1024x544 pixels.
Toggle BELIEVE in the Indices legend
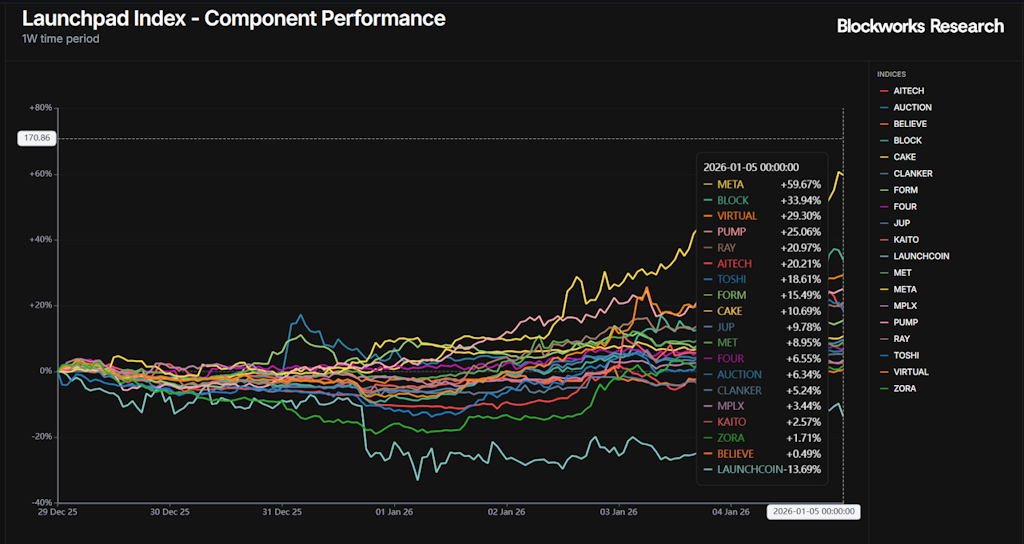pos(910,124)
